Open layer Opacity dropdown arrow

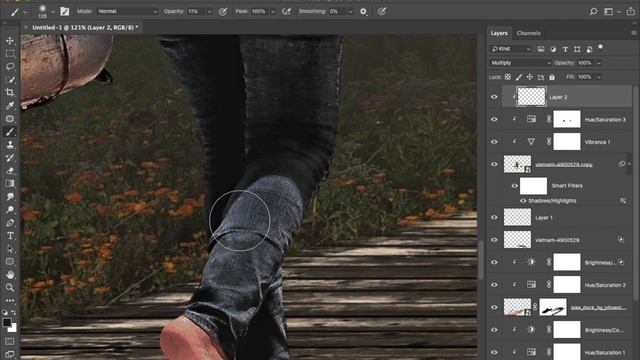point(599,63)
